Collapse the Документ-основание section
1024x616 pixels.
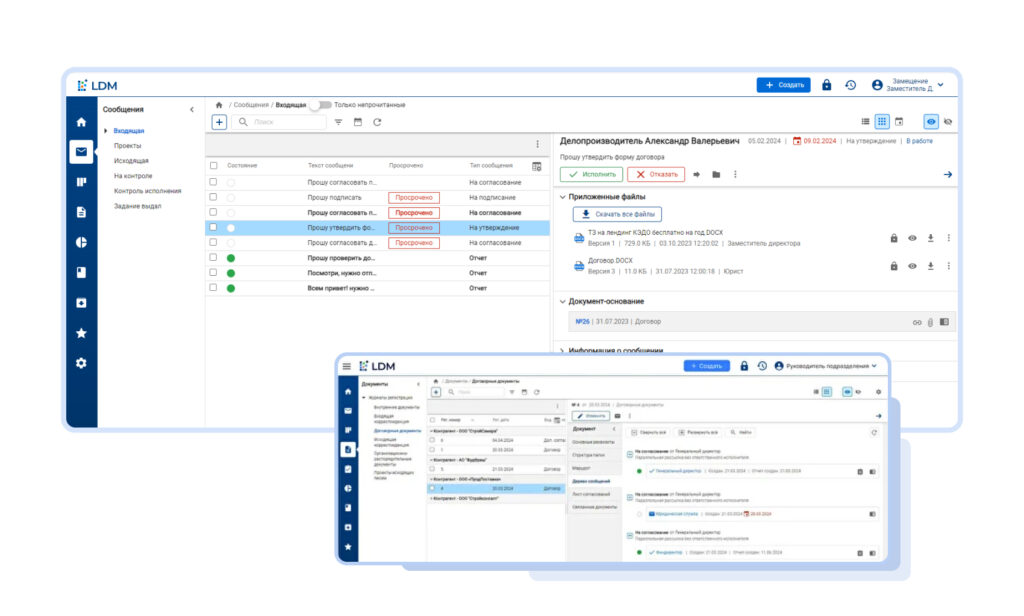pos(563,301)
